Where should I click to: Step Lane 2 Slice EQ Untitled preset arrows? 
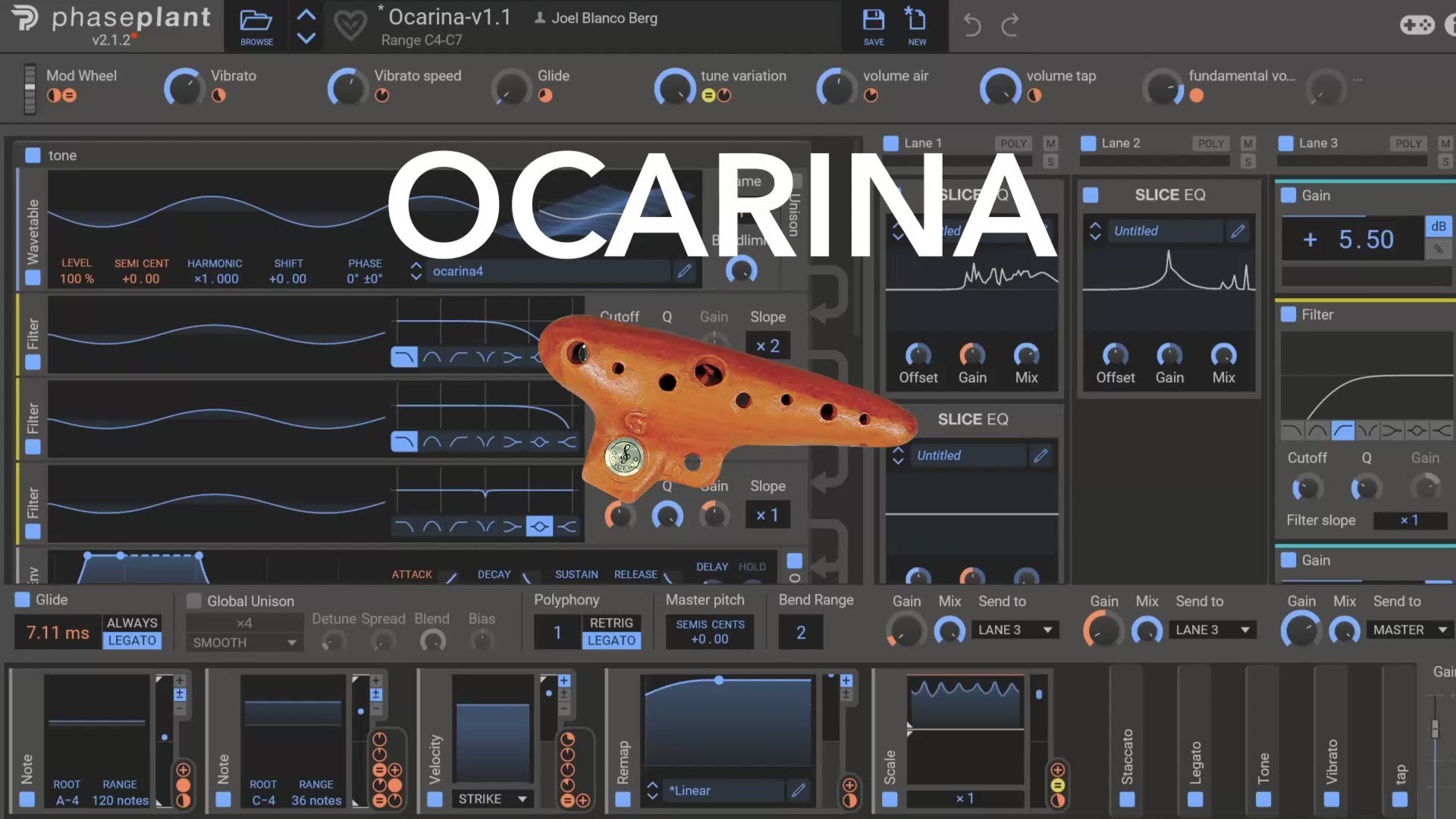[1095, 231]
